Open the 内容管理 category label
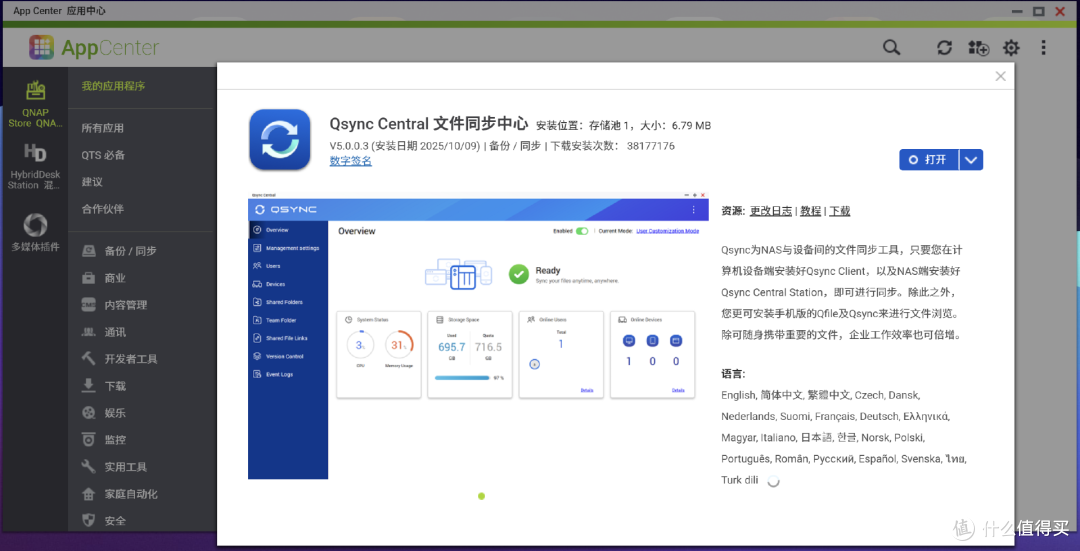 [125, 305]
